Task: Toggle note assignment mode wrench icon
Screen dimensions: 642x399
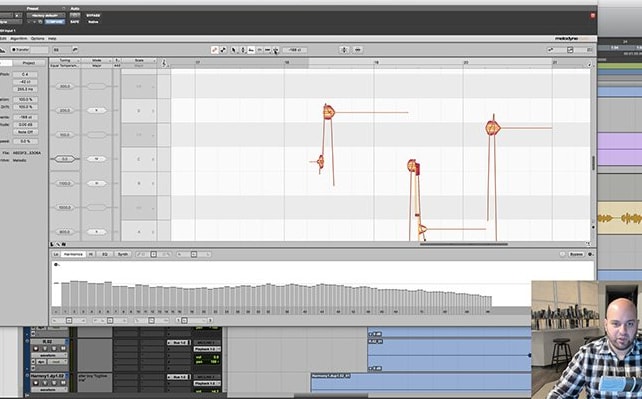Action: 215,50
